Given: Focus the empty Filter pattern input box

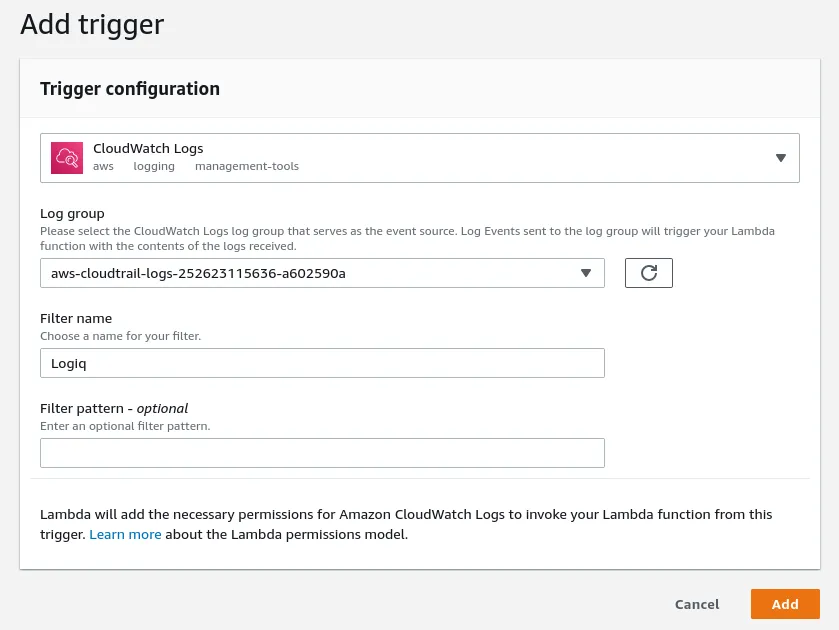Looking at the screenshot, I should tap(322, 453).
